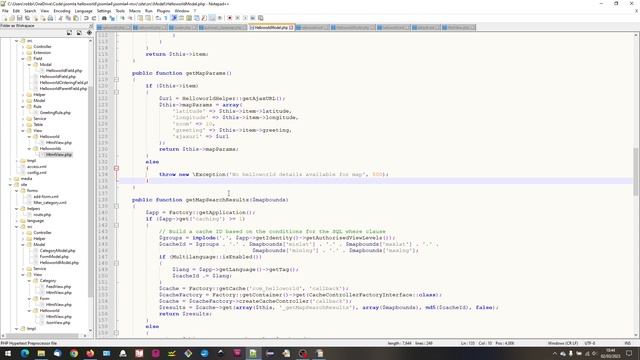Viewport: 640px width, 360px height.
Task: Open the Encoding menu
Action: pyautogui.click(x=62, y=11)
